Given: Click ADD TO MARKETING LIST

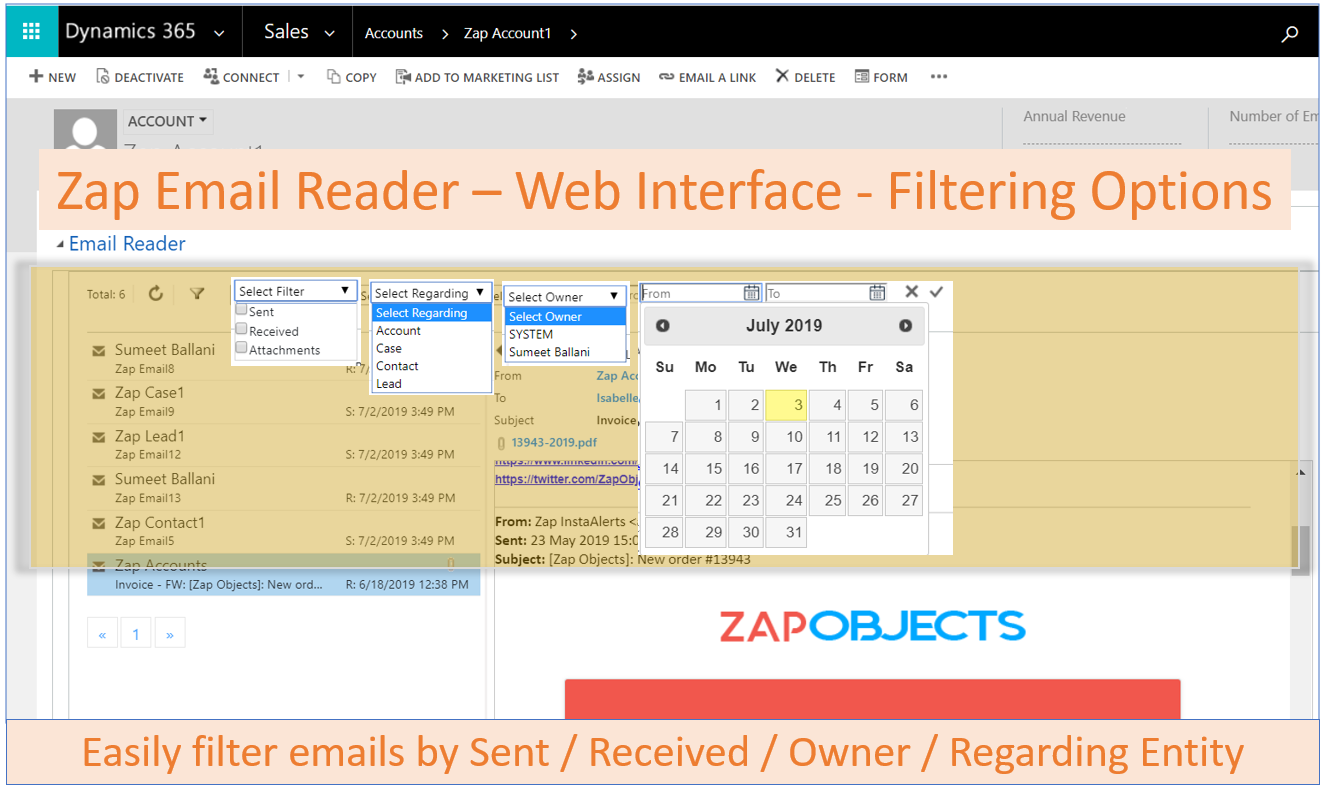Looking at the screenshot, I should [477, 77].
